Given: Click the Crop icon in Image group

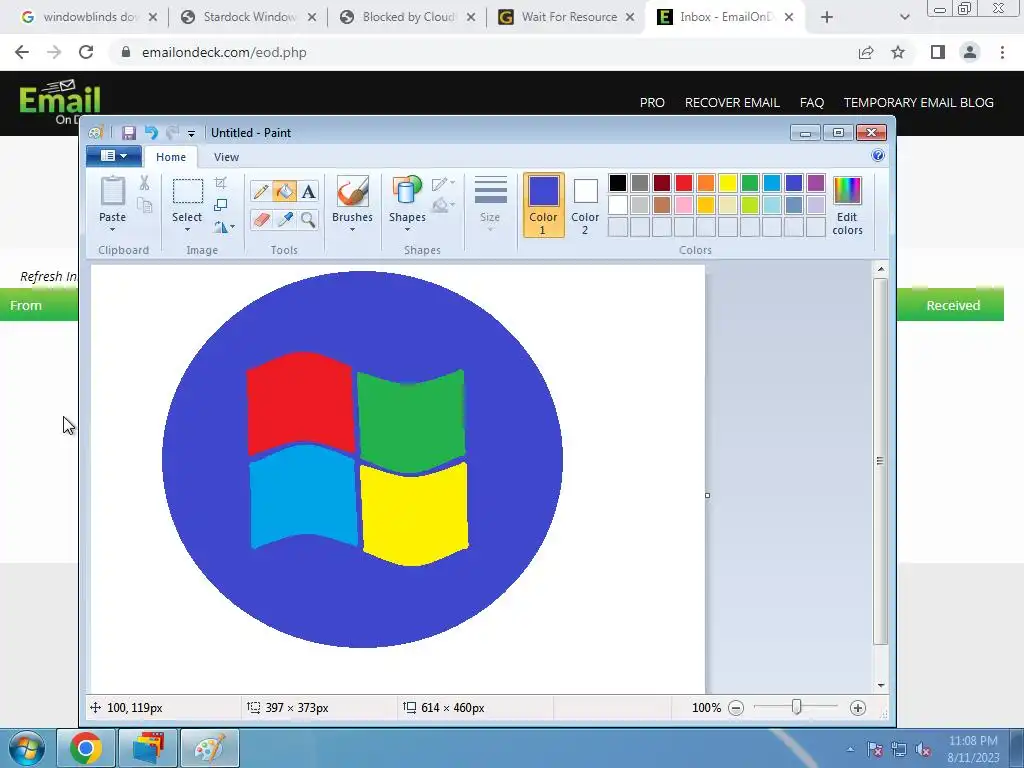Looking at the screenshot, I should [221, 183].
